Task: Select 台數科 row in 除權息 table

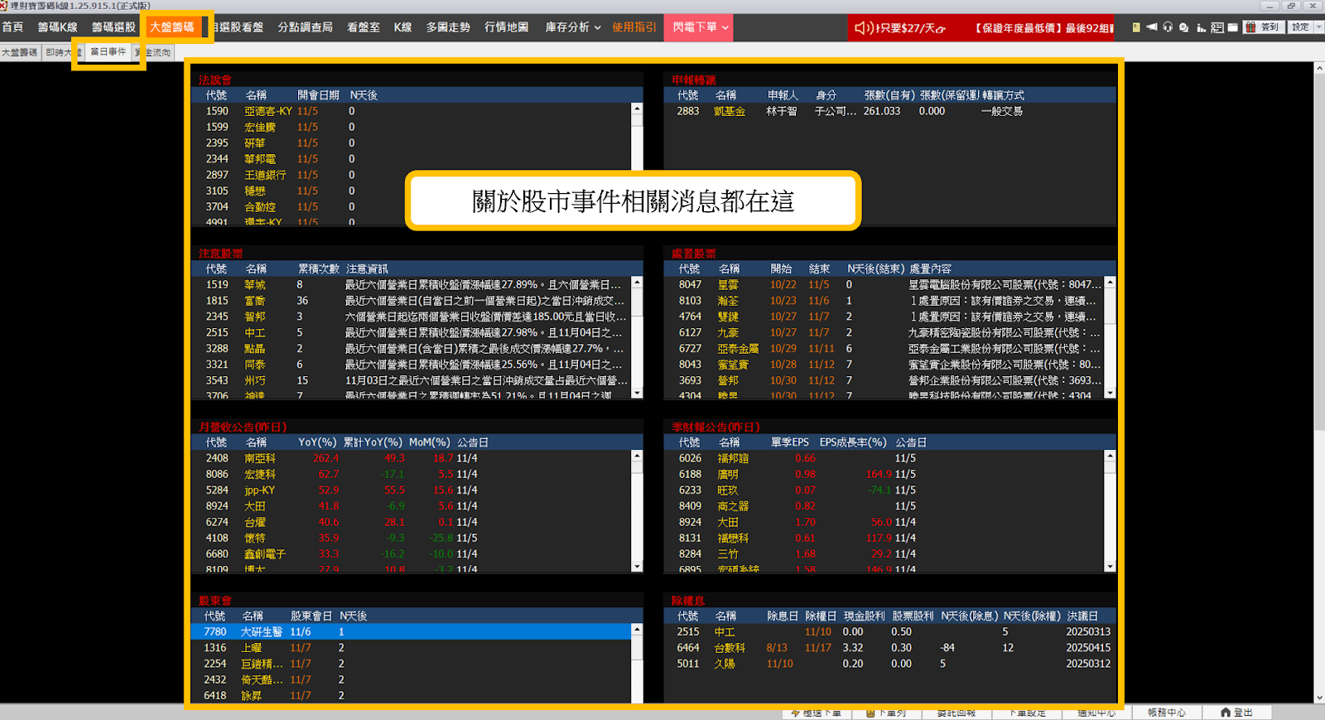Action: pyautogui.click(x=890, y=648)
